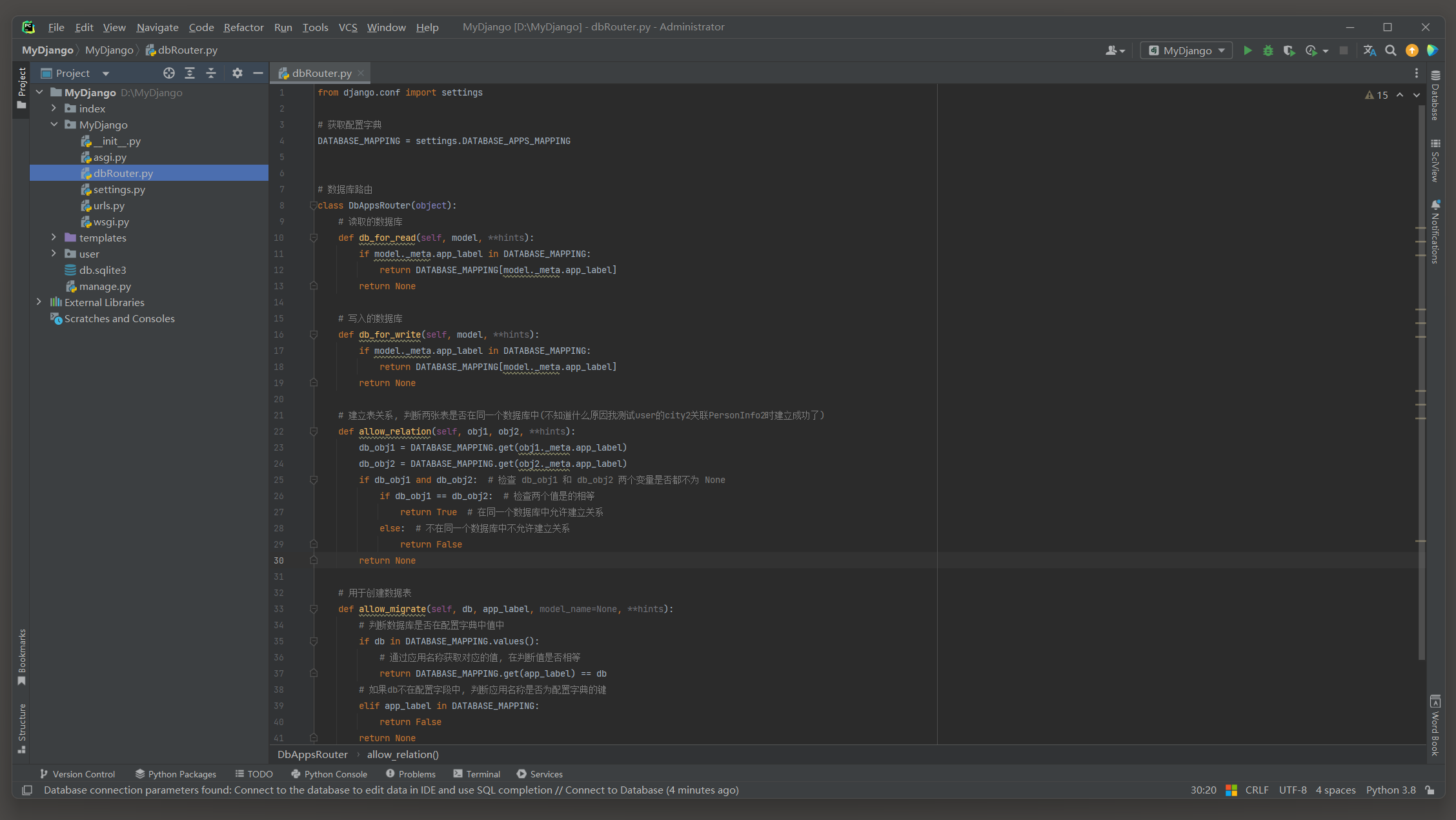Open the Database tool window
Image resolution: width=1456 pixels, height=820 pixels.
pyautogui.click(x=1435, y=96)
